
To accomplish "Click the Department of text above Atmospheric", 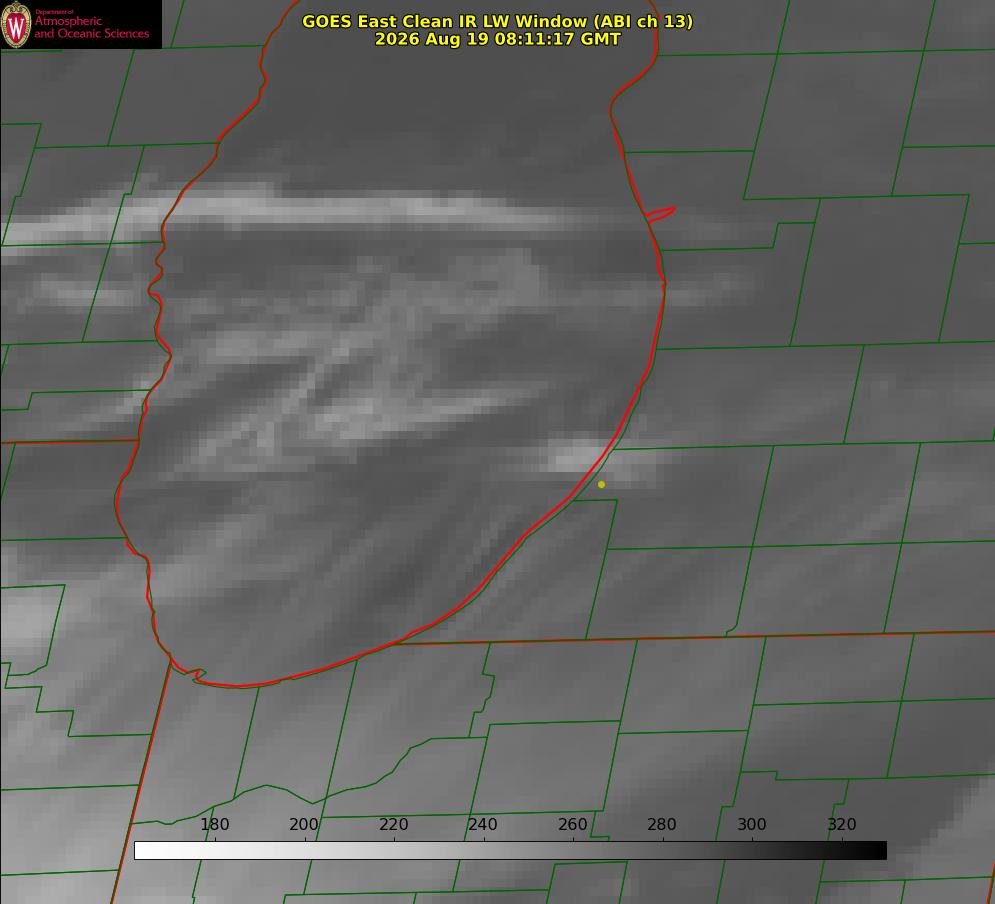I will coord(54,12).
